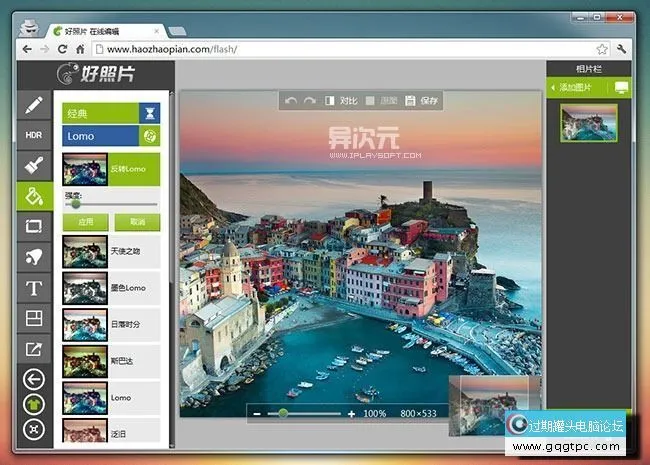The height and width of the screenshot is (465, 650).
Task: Redo the last edit
Action: [310, 101]
